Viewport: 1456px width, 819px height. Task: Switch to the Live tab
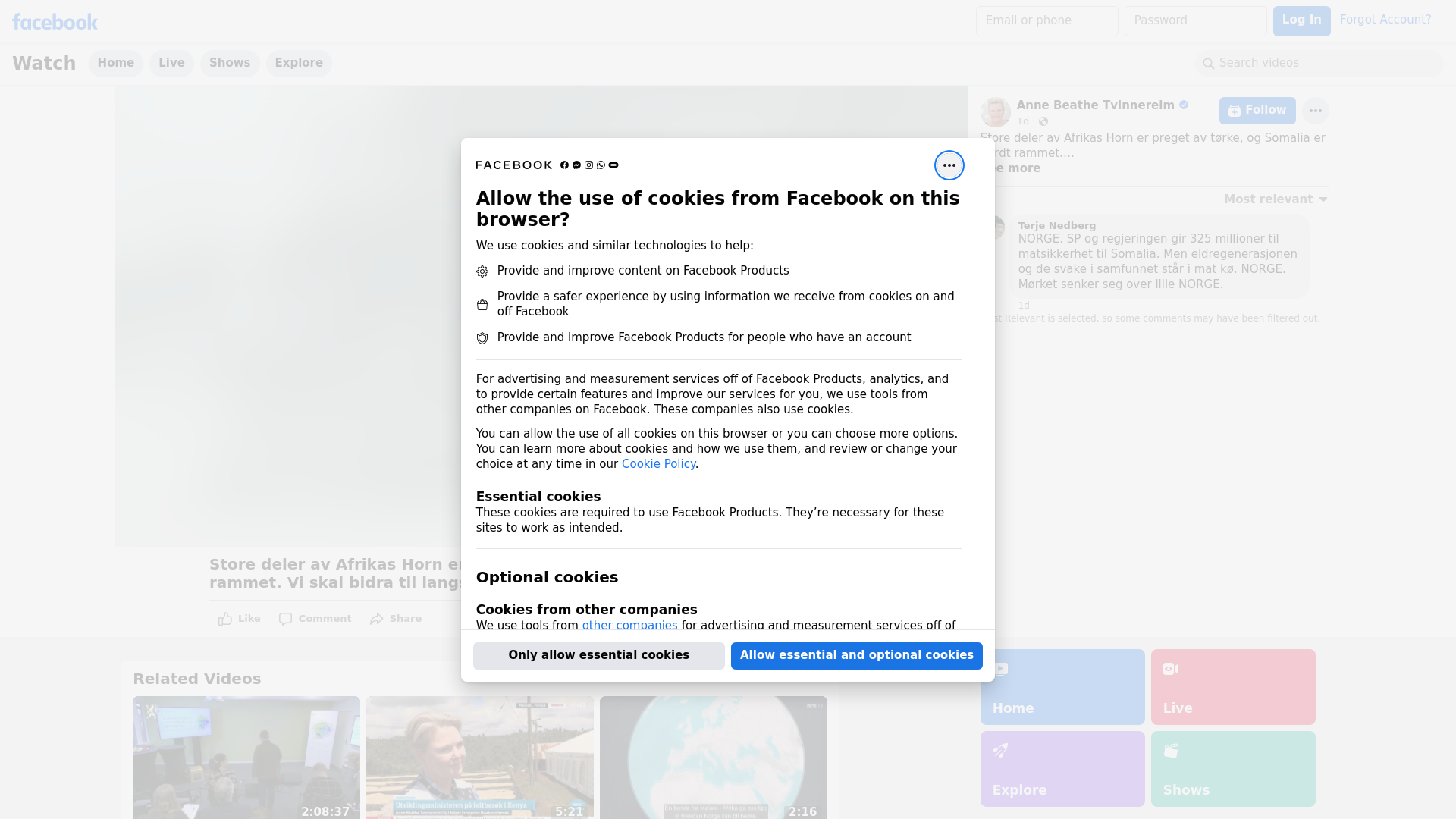point(171,64)
